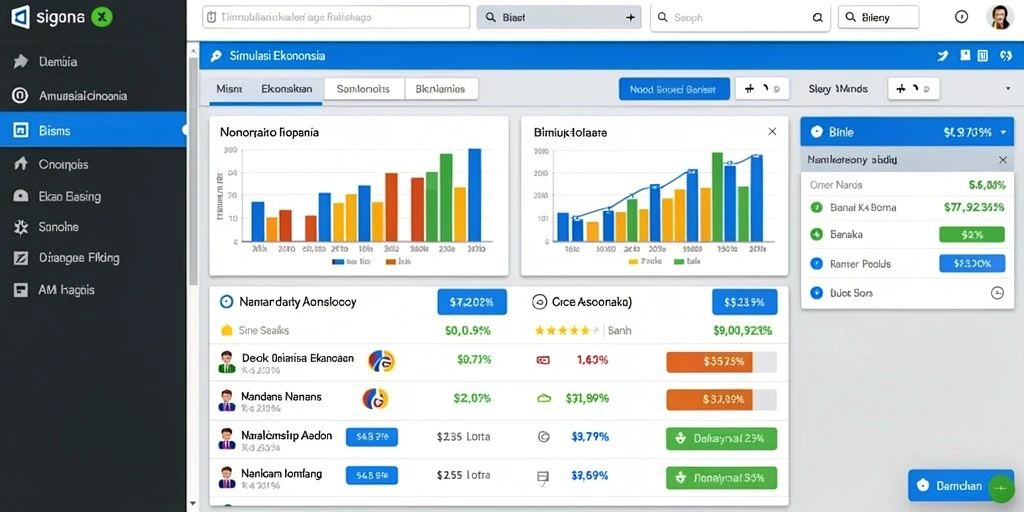Click the green X logo badge
Viewport: 1024px width, 512px height.
[102, 17]
